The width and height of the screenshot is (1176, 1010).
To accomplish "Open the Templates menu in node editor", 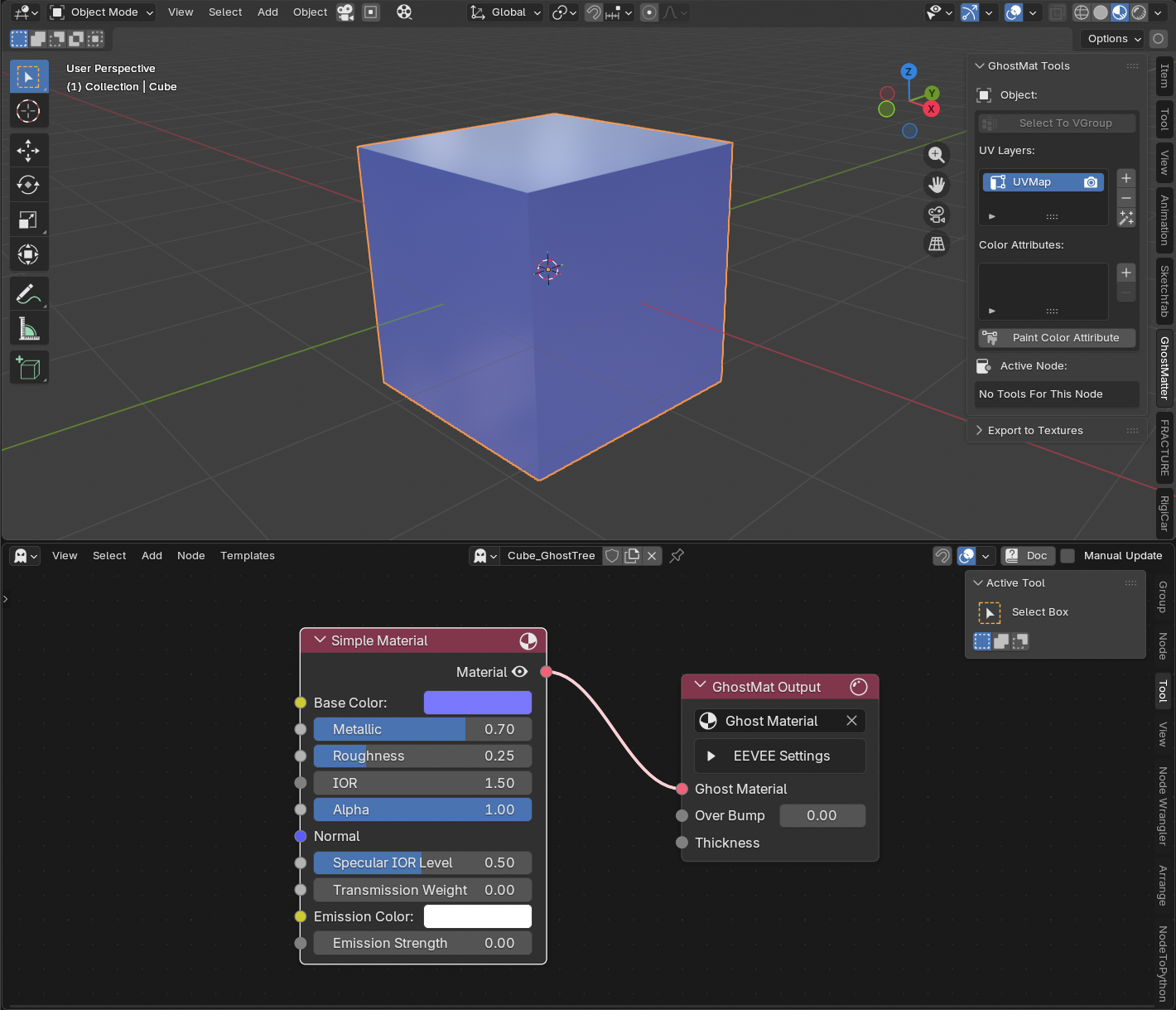I will click(247, 556).
